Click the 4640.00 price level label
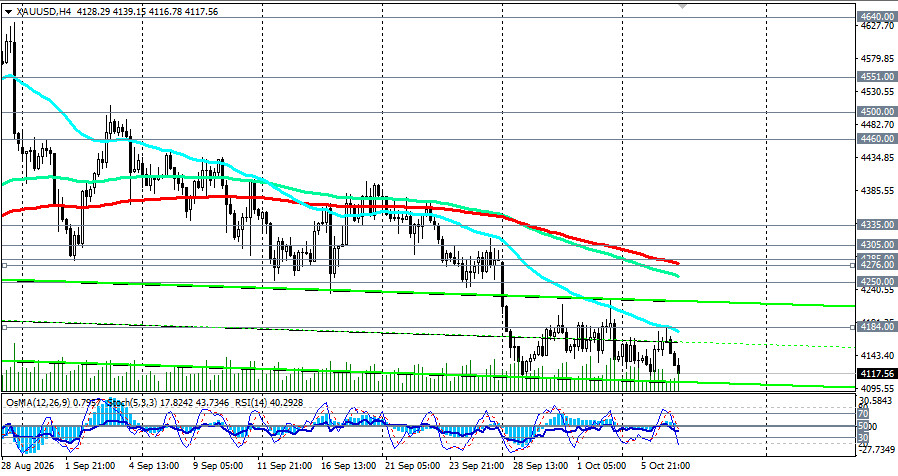The image size is (898, 476). [877, 17]
